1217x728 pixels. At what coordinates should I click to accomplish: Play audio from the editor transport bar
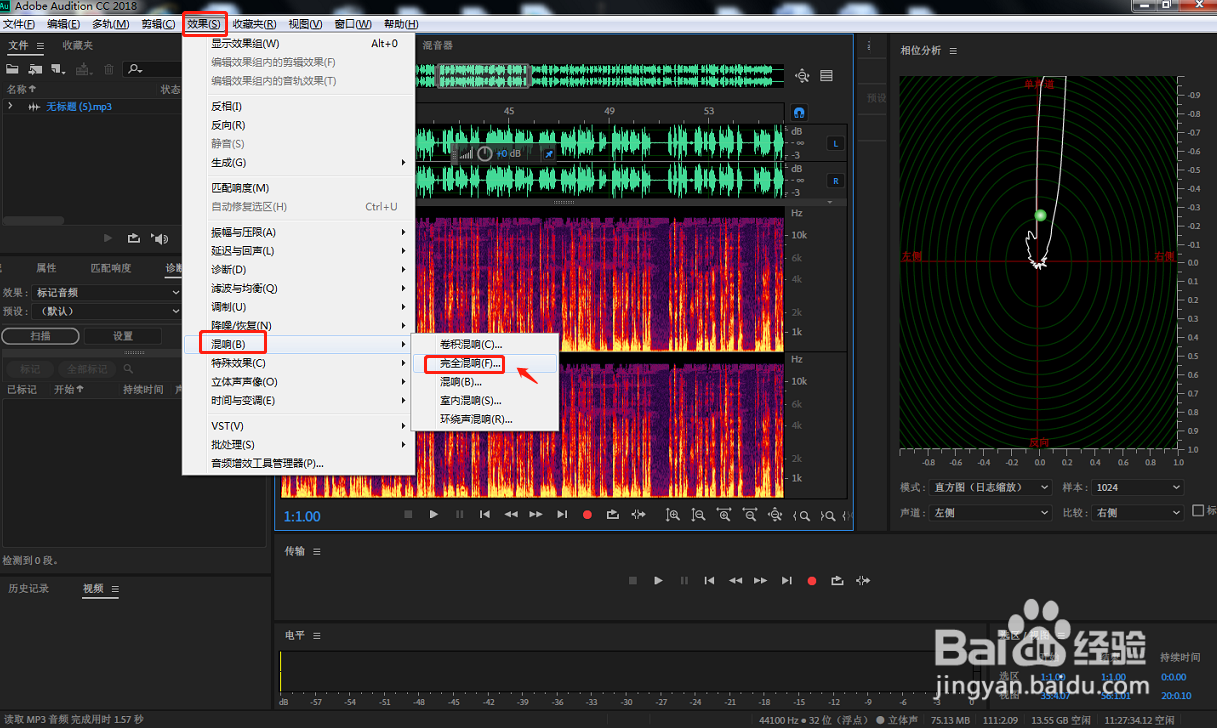(433, 514)
